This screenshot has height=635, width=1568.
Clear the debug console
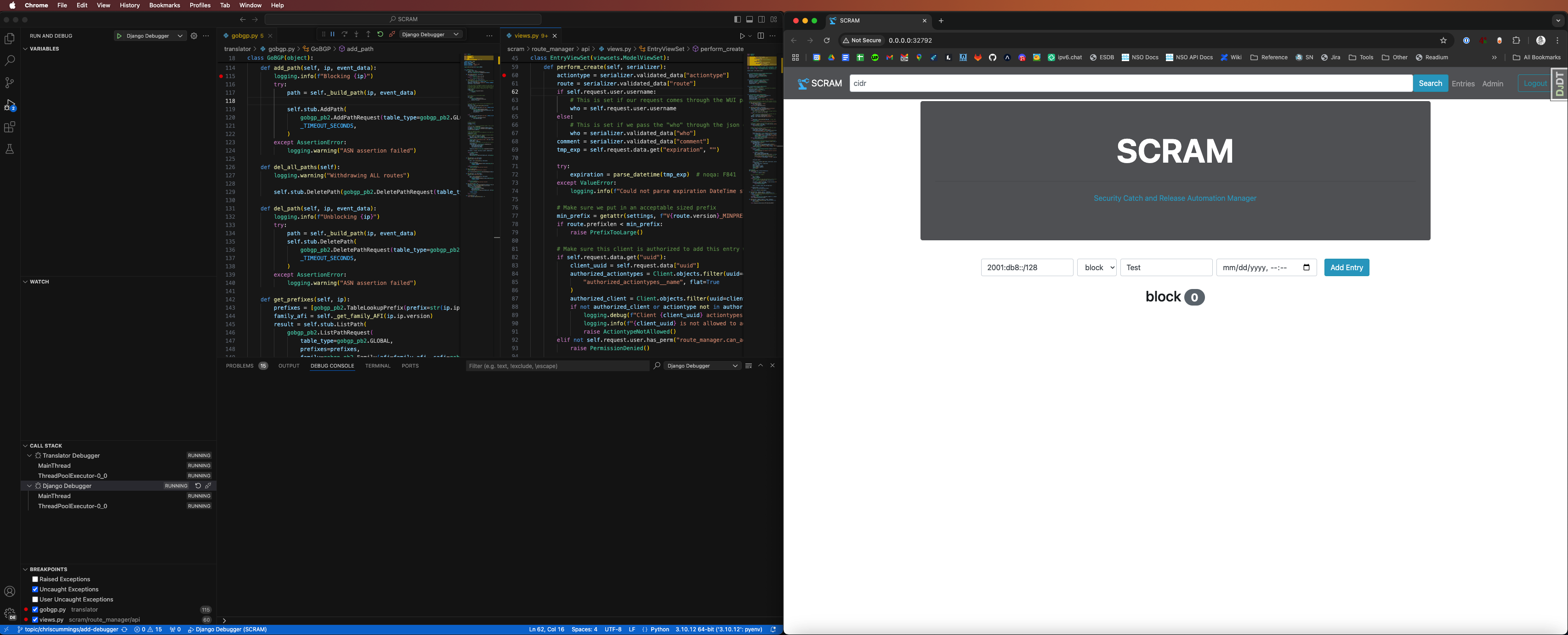point(749,366)
